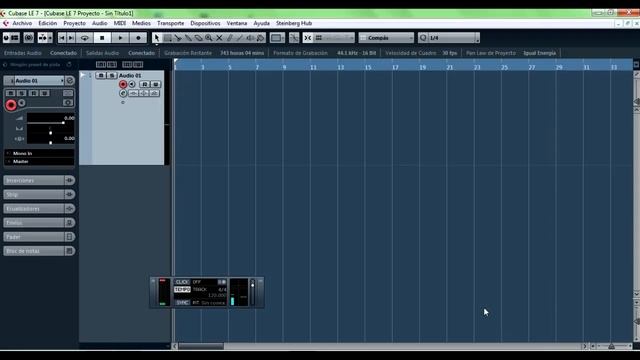Toggle Read automation on Audio 01 track list
The image size is (640, 360).
pos(144,84)
